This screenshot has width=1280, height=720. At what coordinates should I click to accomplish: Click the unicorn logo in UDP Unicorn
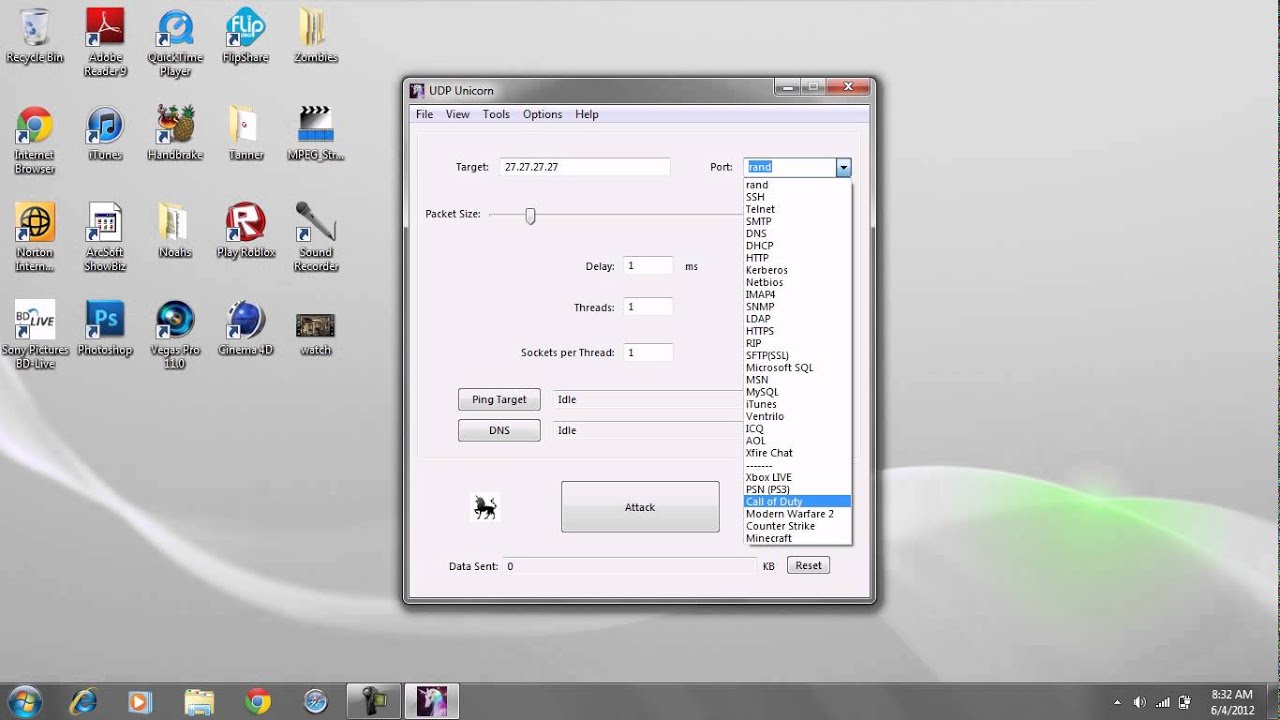[485, 508]
